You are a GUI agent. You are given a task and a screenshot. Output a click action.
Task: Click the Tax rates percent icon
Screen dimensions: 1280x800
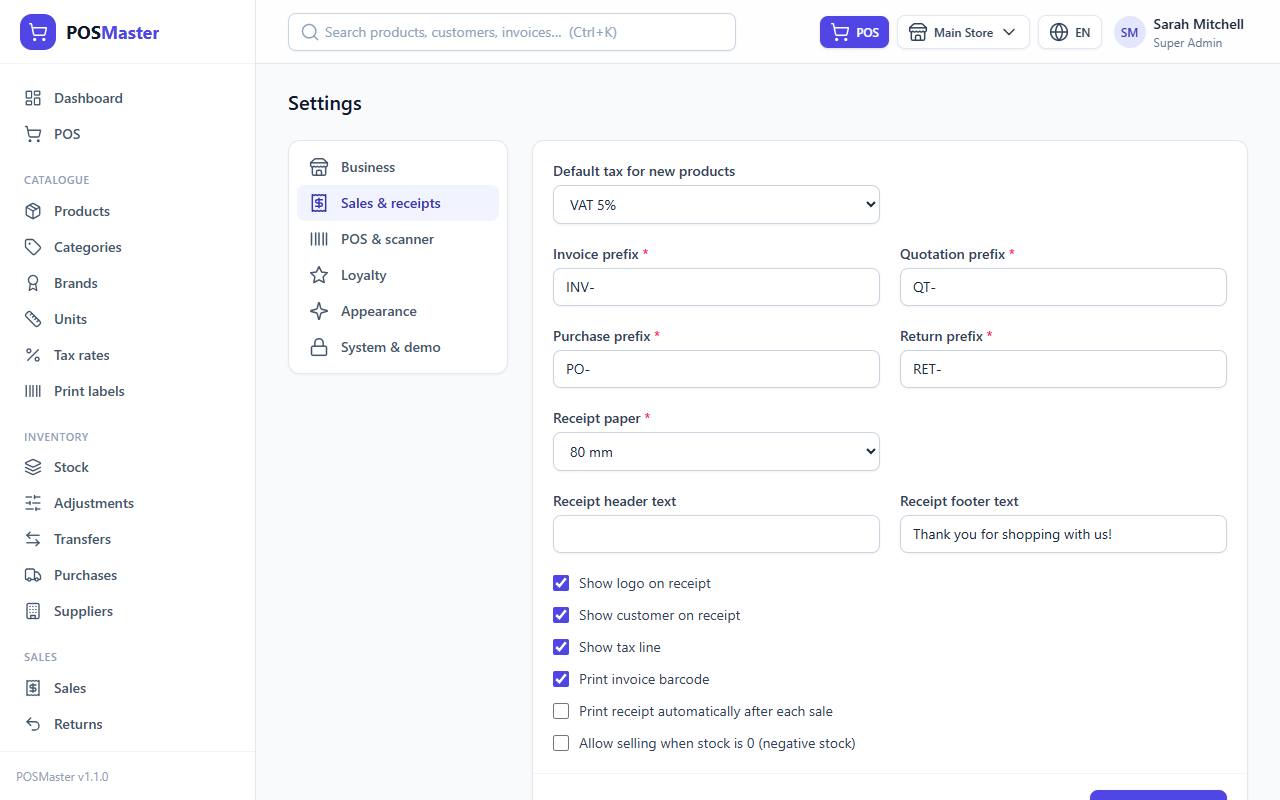(33, 355)
